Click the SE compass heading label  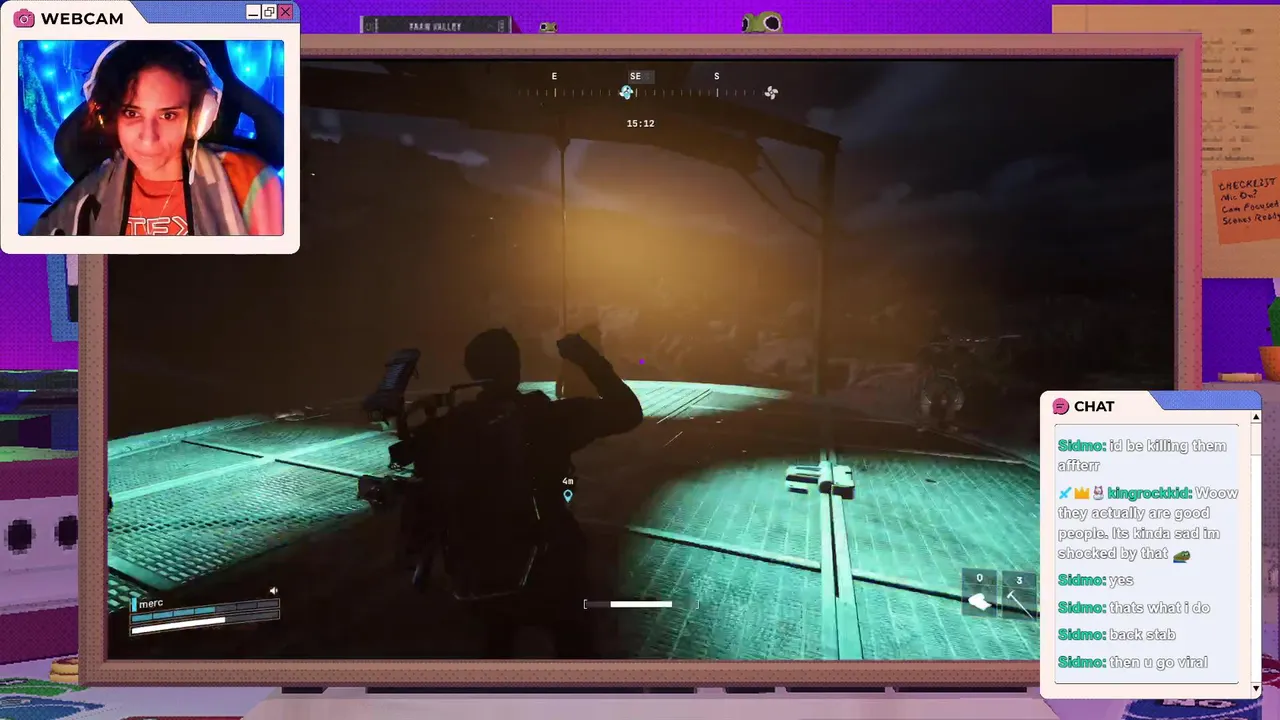(635, 76)
